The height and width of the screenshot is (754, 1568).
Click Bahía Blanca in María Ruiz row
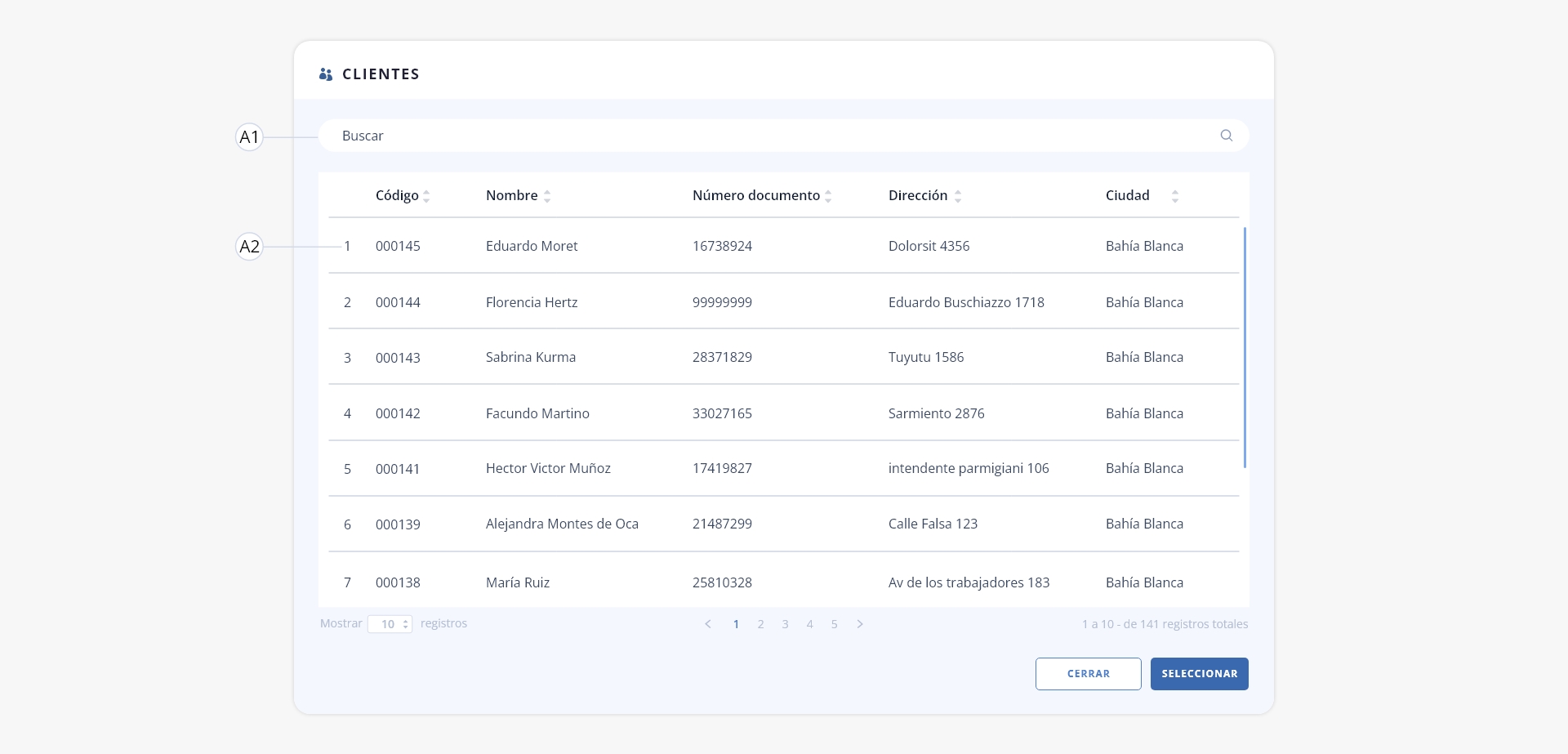[1144, 582]
